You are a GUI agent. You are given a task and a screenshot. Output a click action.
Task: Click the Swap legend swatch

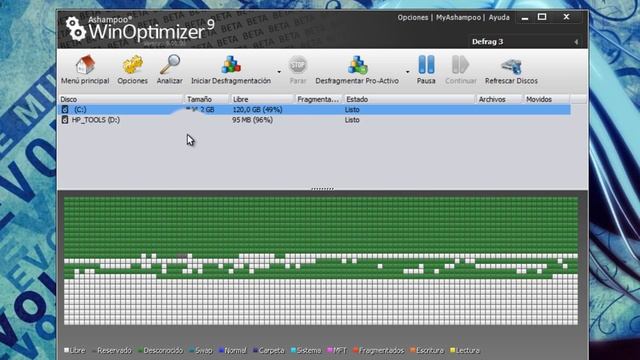click(x=192, y=350)
